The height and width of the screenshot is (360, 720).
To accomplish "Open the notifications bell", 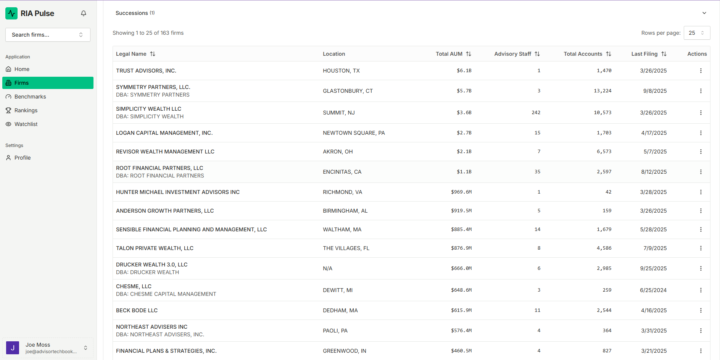I will [83, 13].
